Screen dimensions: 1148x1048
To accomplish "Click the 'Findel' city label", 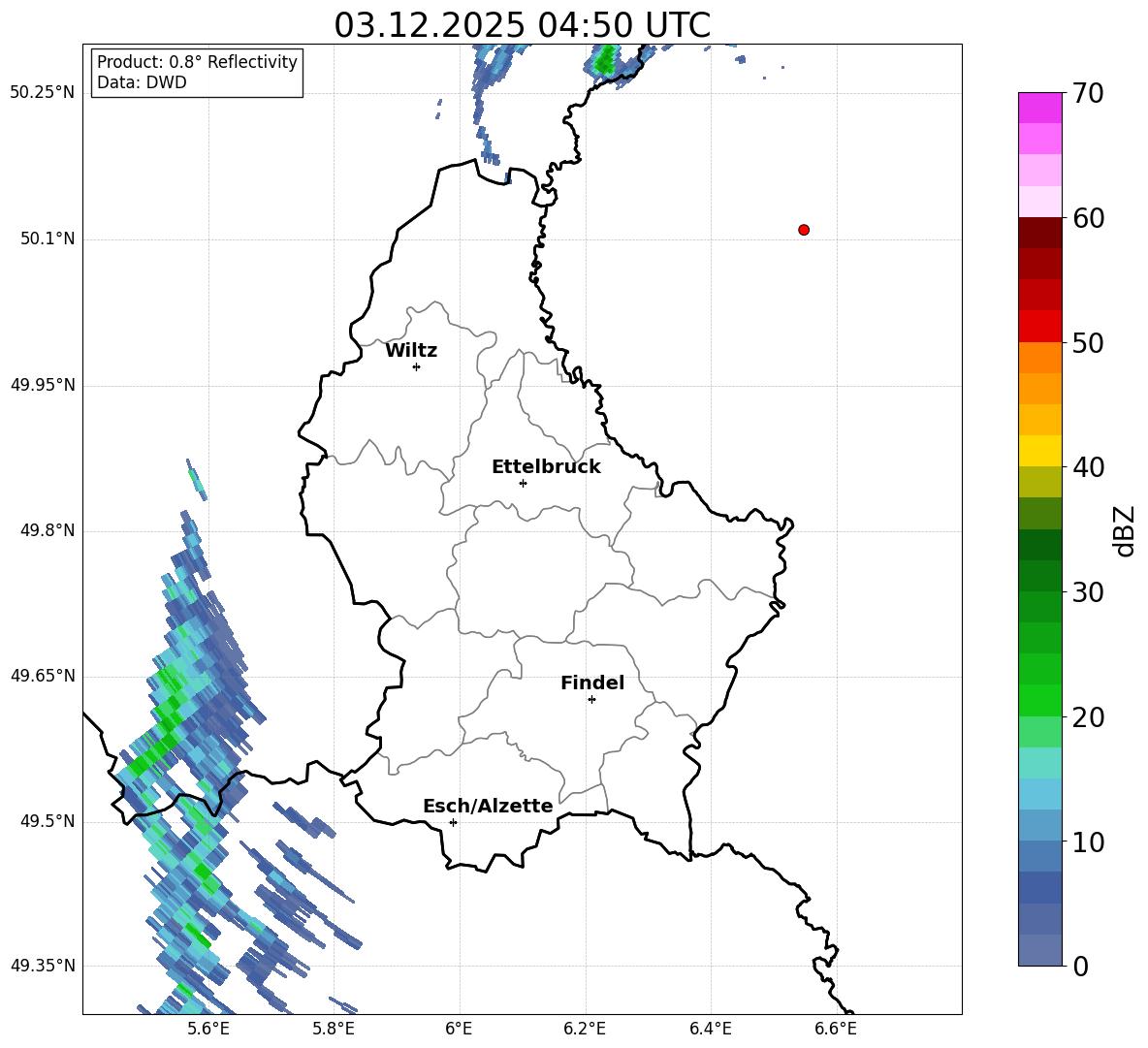I will pos(592,683).
